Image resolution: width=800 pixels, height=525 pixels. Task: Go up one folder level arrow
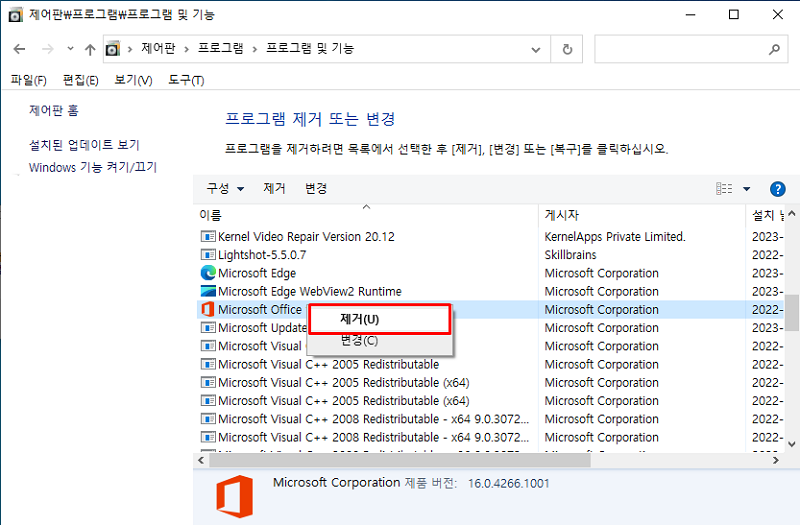[90, 49]
